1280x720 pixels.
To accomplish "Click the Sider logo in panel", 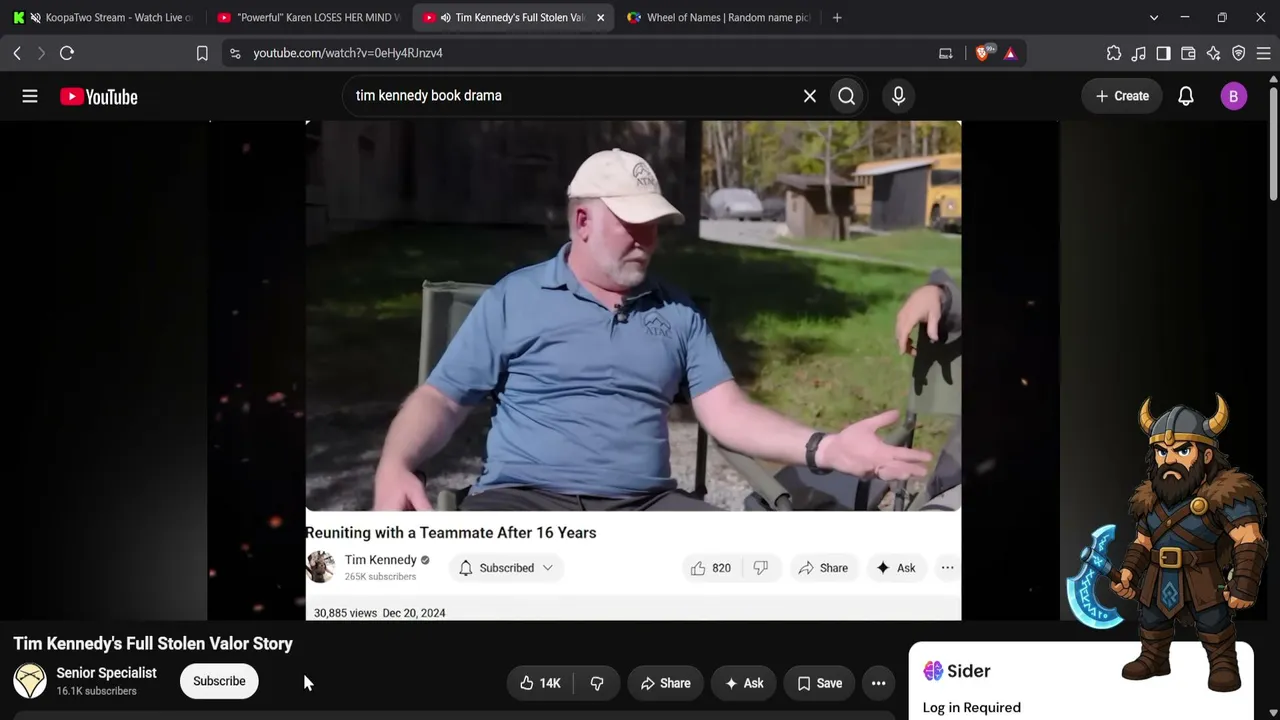I will [956, 671].
